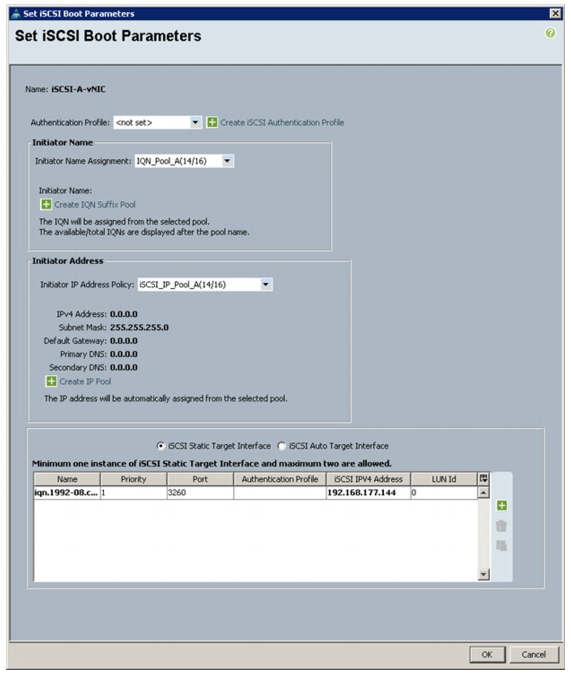Click the table scrollbar down arrow
The image size is (571, 673).
pyautogui.click(x=483, y=574)
